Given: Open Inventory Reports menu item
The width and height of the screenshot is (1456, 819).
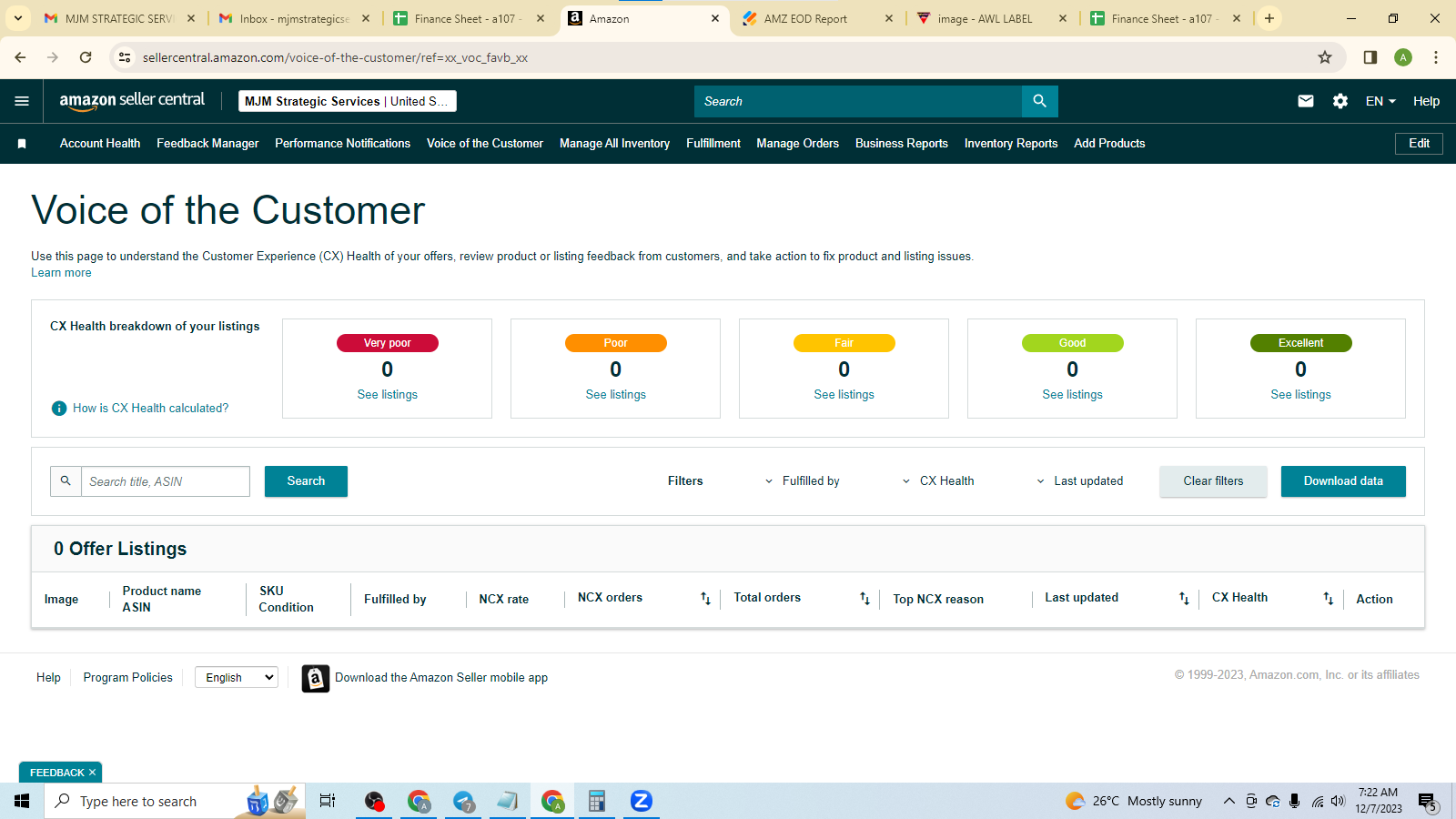Looking at the screenshot, I should (1011, 144).
